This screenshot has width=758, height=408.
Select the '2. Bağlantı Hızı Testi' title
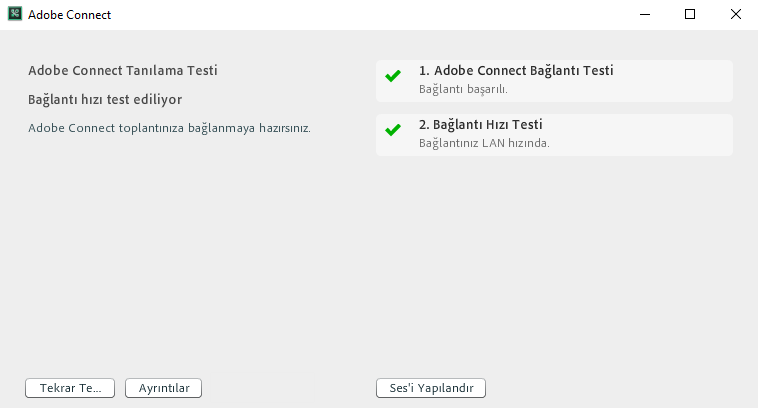coord(481,125)
